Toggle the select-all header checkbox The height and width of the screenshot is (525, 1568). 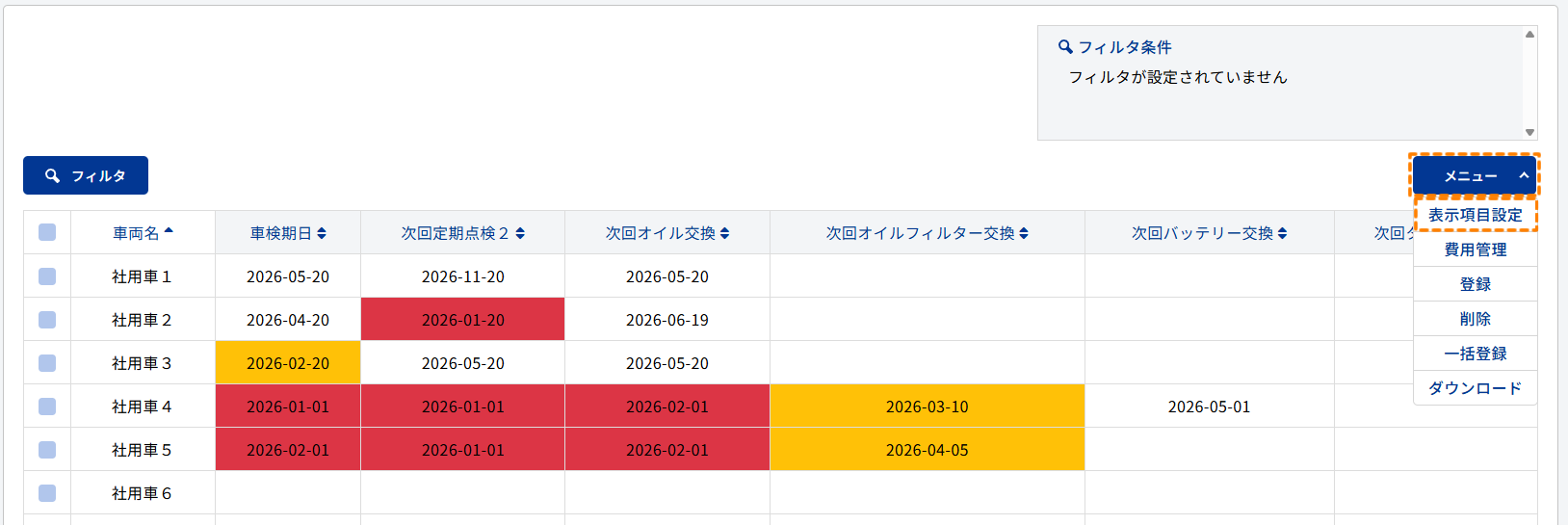pos(47,232)
